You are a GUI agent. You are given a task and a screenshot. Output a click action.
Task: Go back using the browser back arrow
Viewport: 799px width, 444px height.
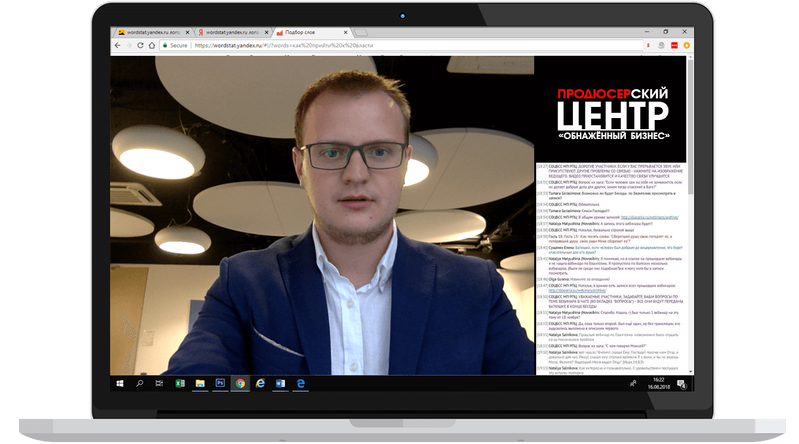click(118, 45)
